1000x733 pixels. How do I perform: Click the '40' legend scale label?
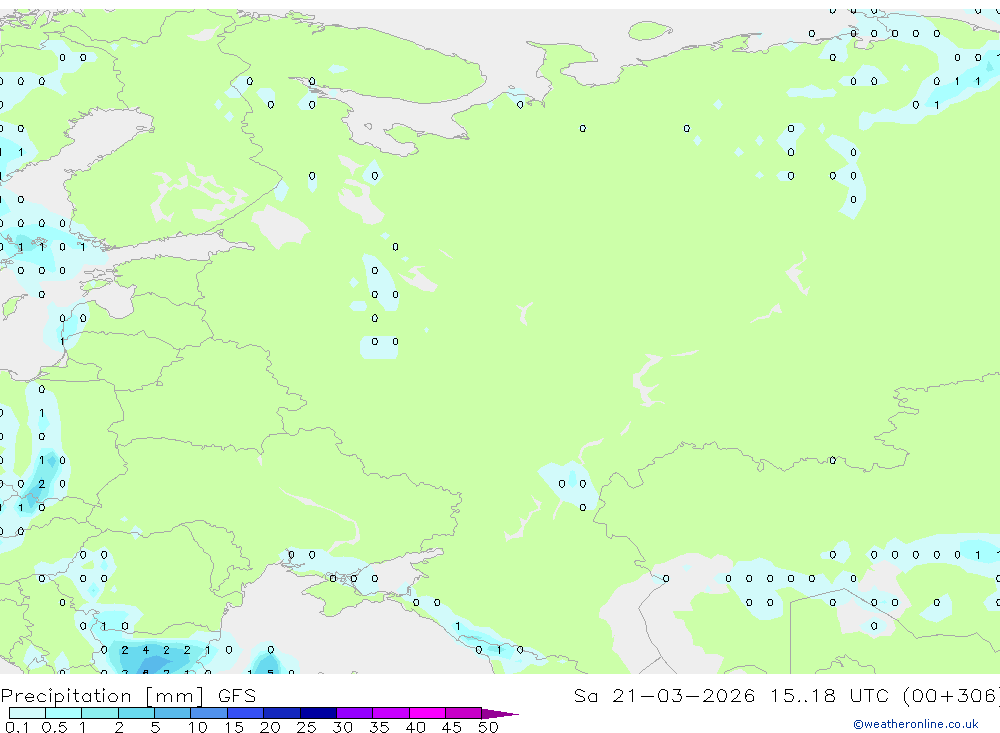click(415, 727)
